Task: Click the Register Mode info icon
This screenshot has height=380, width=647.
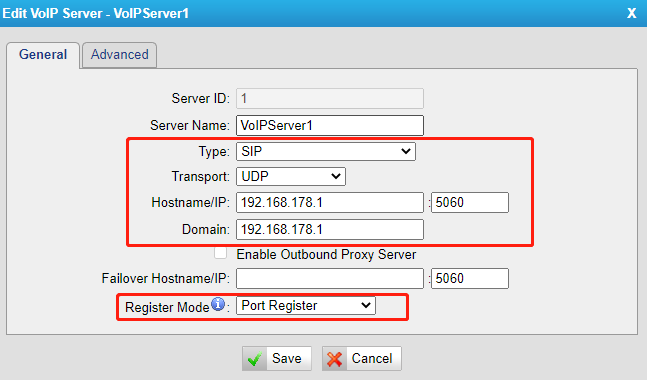Action: (x=218, y=304)
